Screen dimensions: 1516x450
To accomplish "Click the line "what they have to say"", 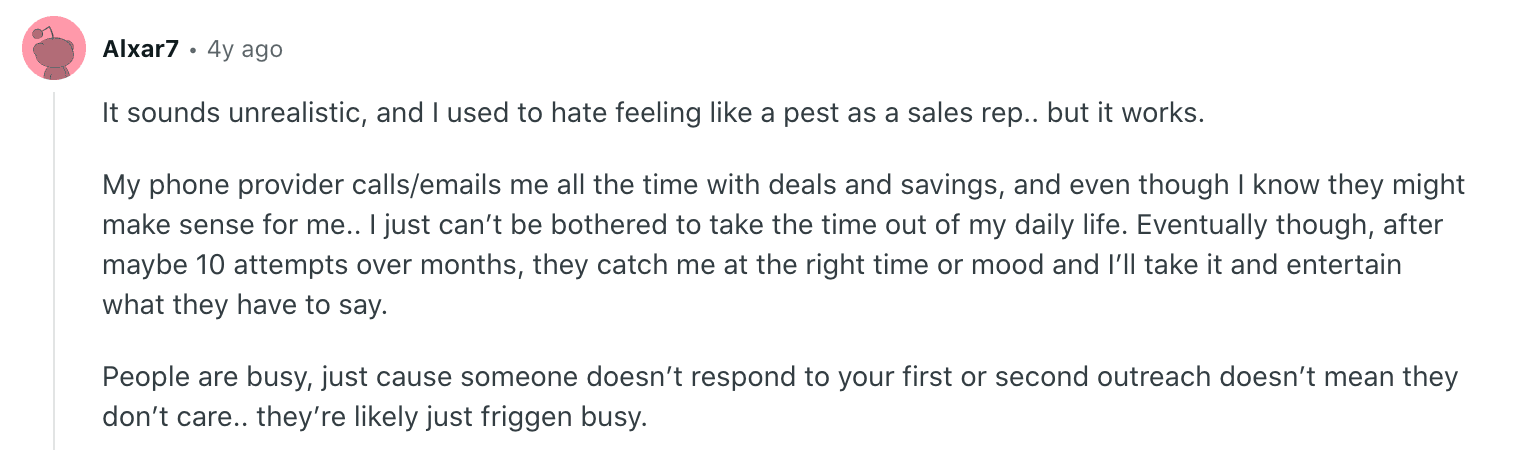I will [243, 305].
